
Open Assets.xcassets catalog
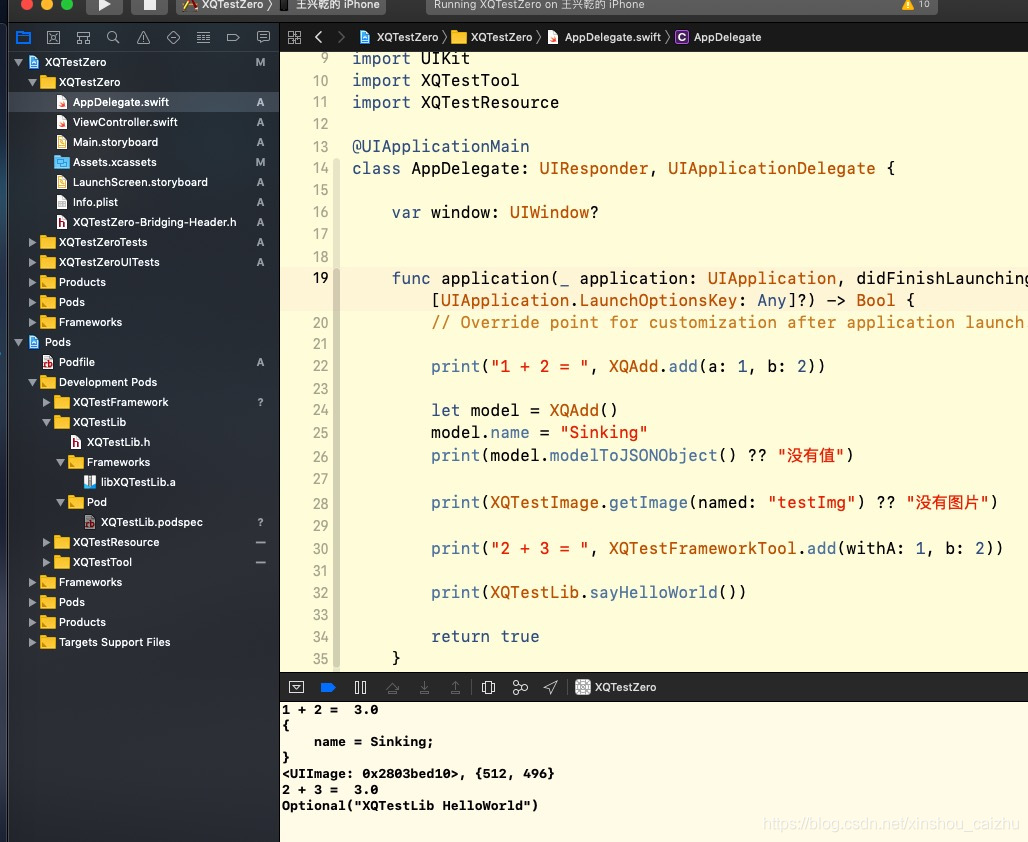pos(115,163)
